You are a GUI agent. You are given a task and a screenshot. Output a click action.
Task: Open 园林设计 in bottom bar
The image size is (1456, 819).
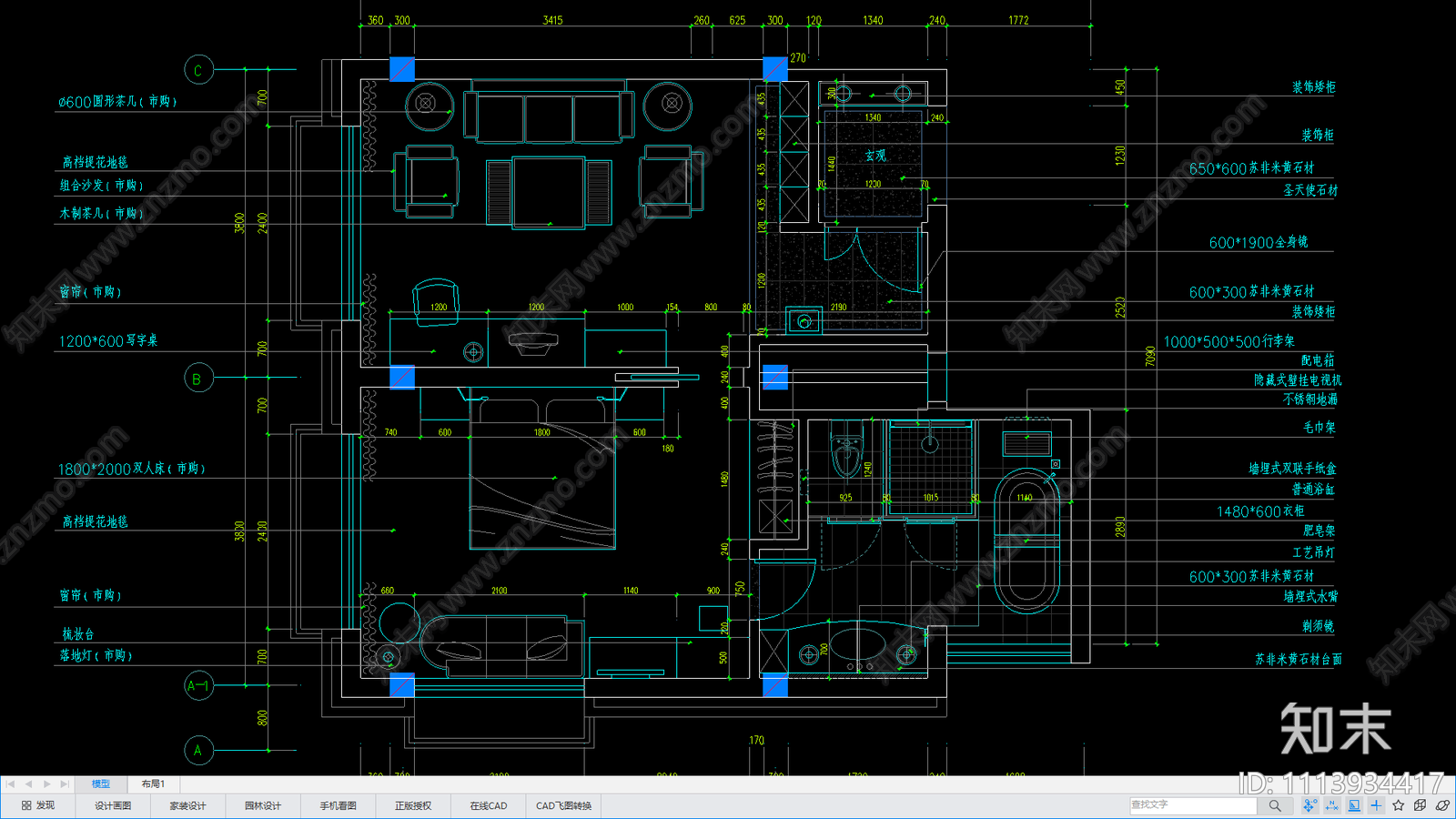point(263,805)
